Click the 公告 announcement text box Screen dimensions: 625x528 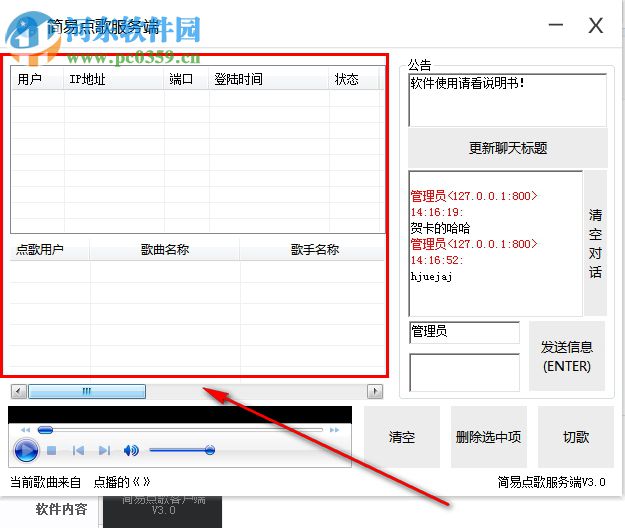507,100
